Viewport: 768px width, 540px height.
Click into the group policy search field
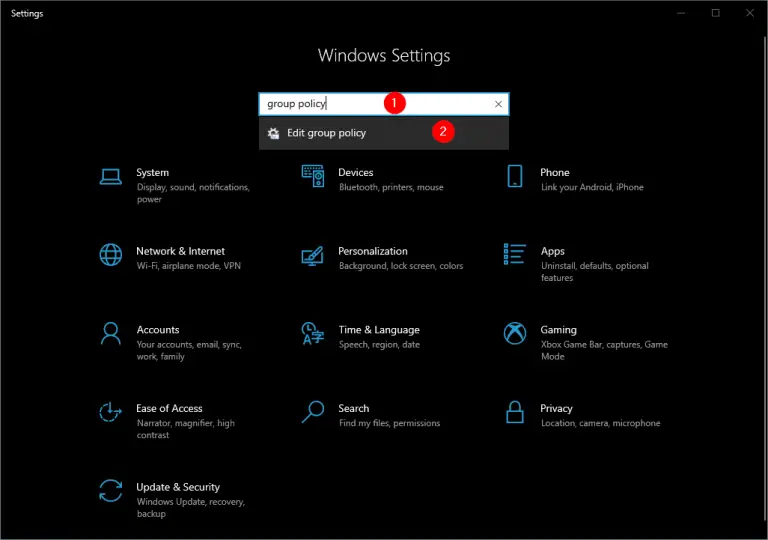click(384, 104)
